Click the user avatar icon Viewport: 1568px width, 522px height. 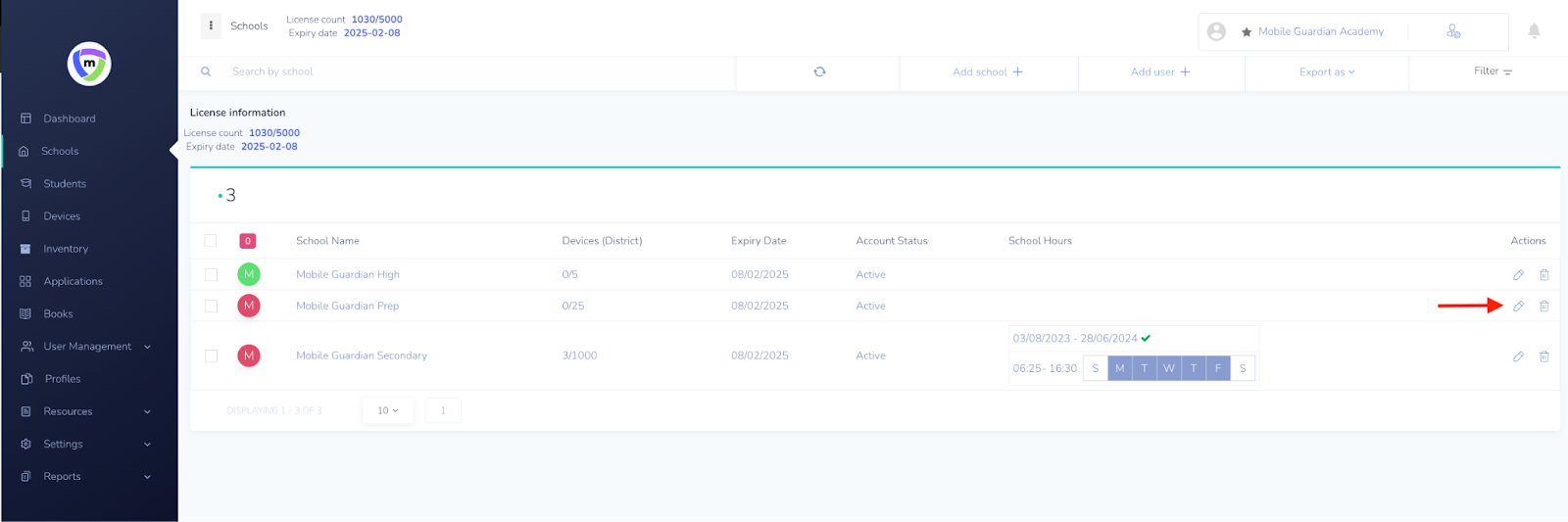(x=1216, y=31)
